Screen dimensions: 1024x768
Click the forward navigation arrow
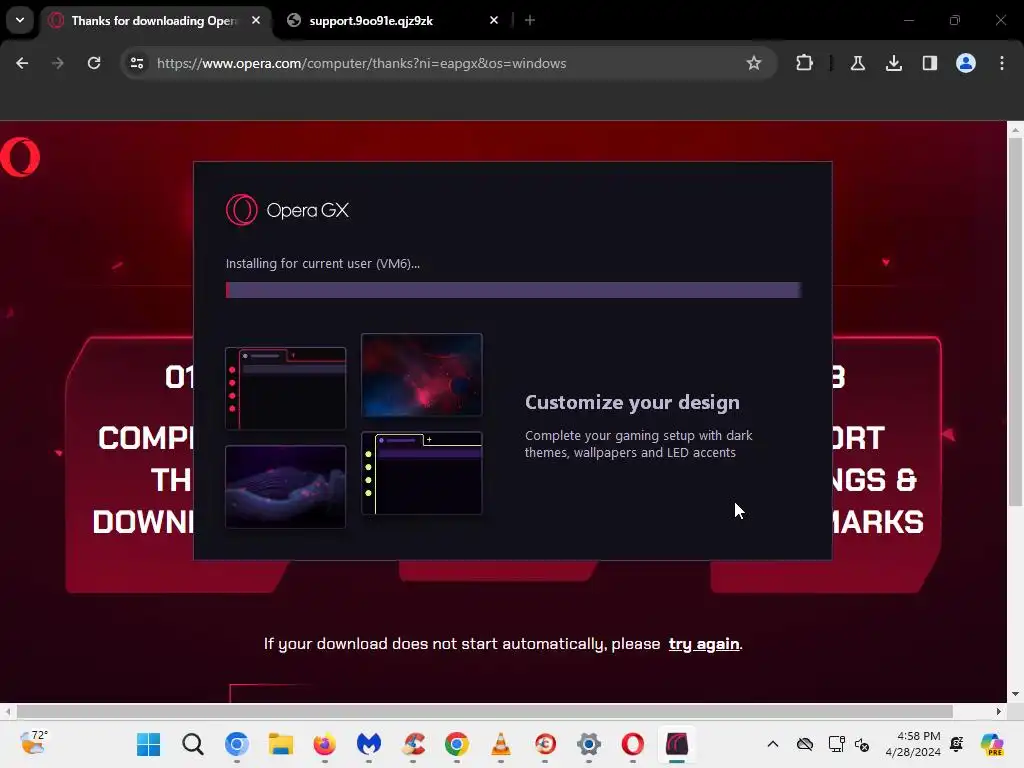click(58, 63)
